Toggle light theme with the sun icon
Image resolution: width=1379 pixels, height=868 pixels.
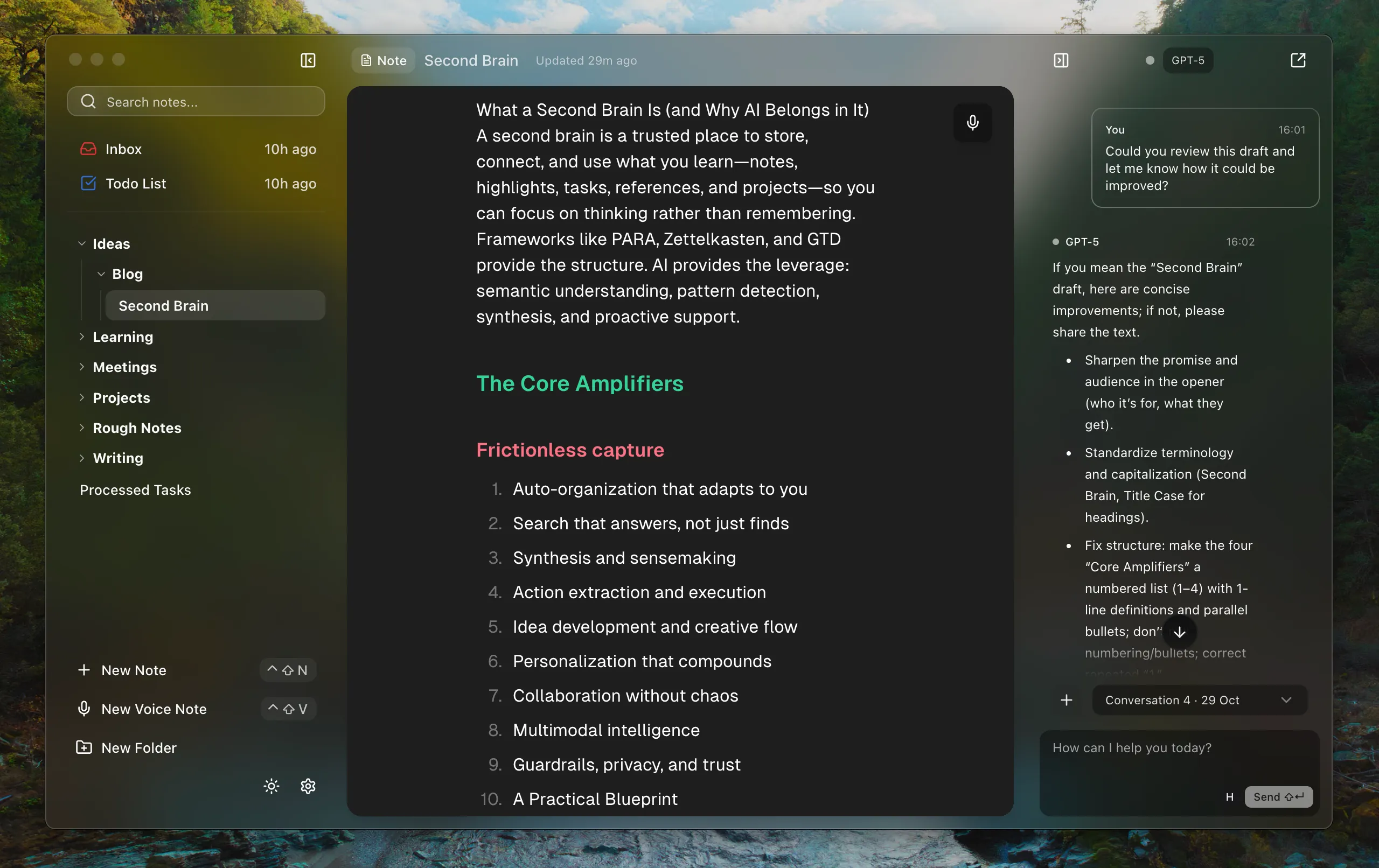[x=271, y=786]
